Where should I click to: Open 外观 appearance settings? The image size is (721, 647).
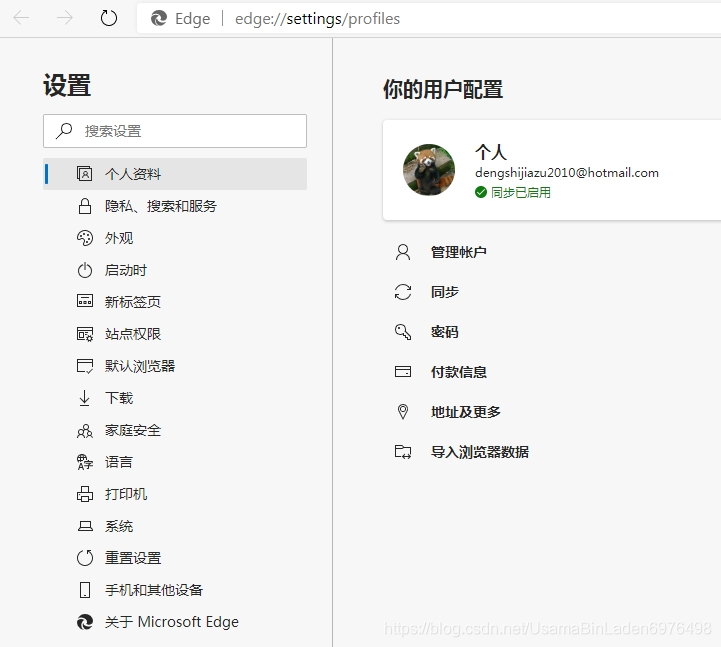click(x=119, y=238)
